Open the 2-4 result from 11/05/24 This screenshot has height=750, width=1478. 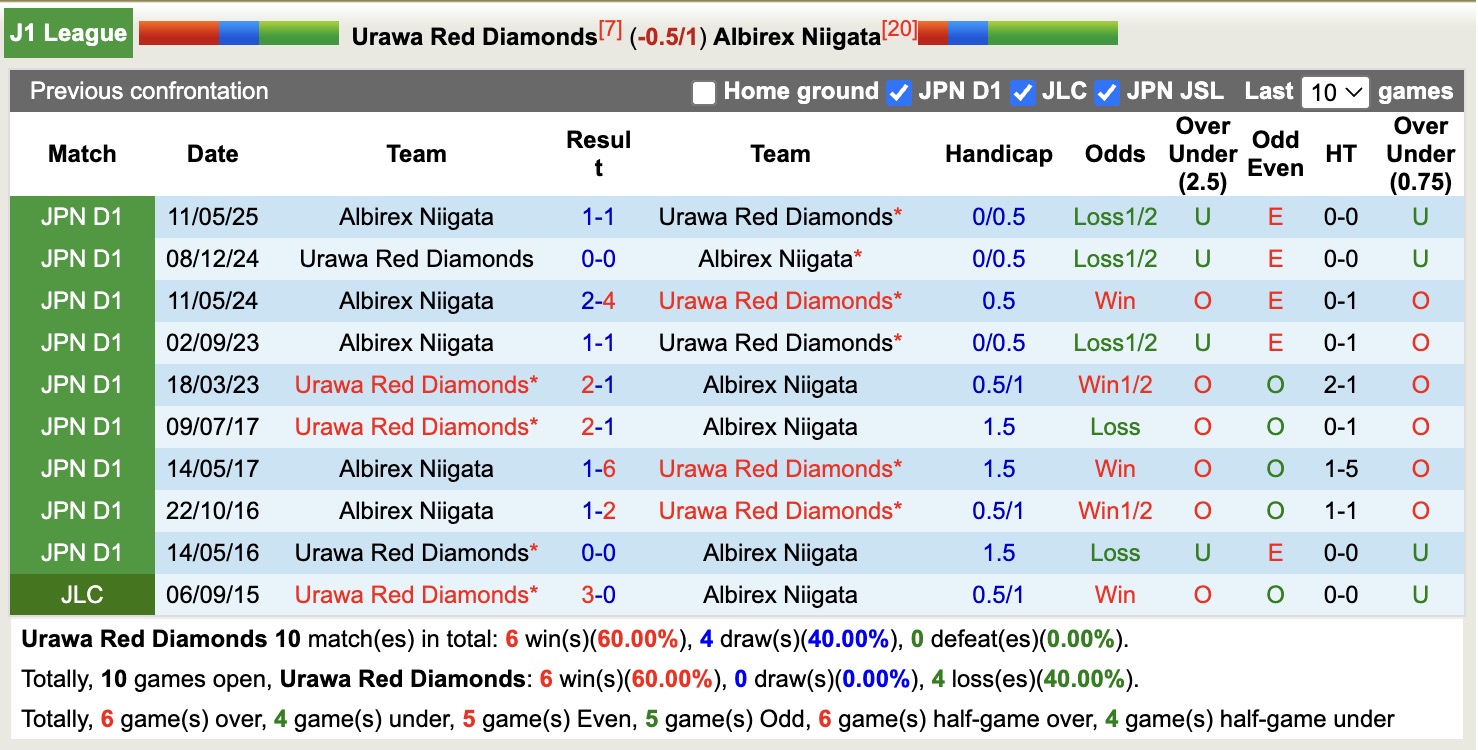(x=598, y=300)
